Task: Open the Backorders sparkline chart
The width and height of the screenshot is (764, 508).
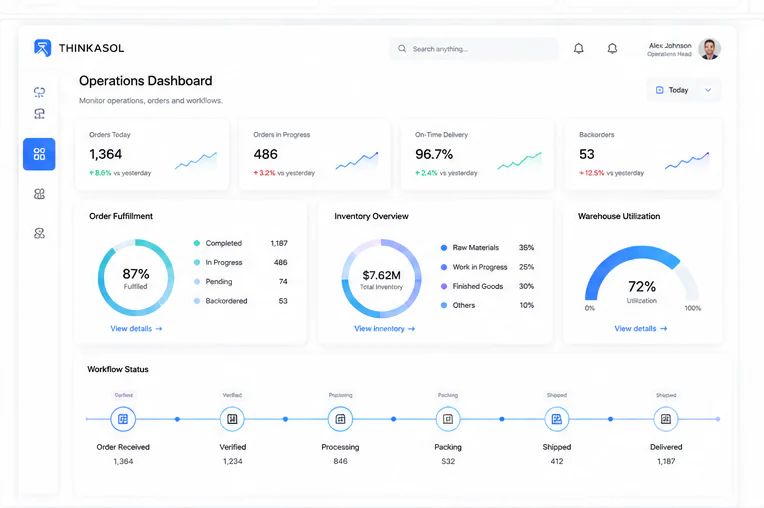Action: tap(687, 161)
